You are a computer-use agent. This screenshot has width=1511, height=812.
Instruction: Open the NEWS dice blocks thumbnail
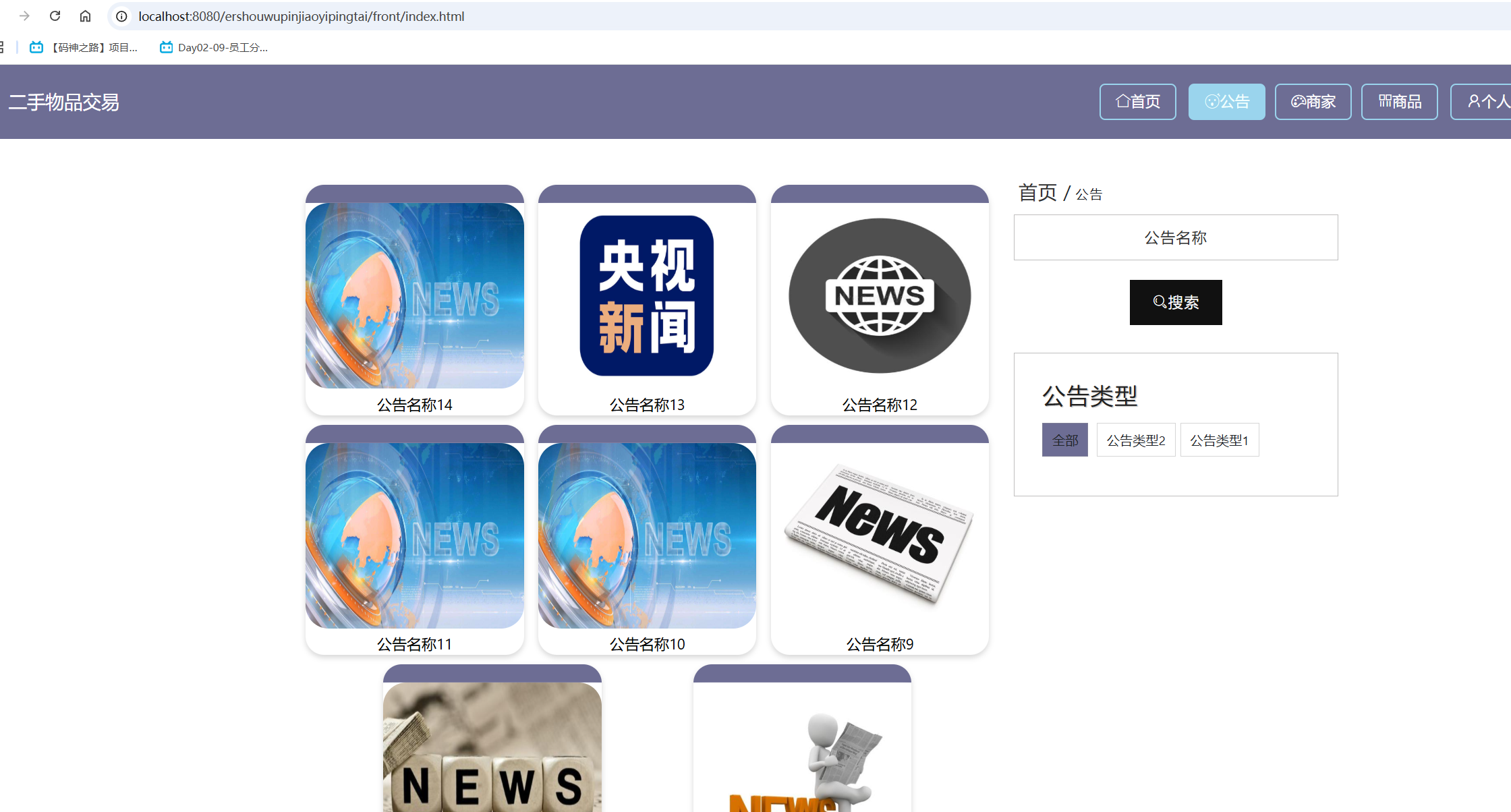[492, 747]
